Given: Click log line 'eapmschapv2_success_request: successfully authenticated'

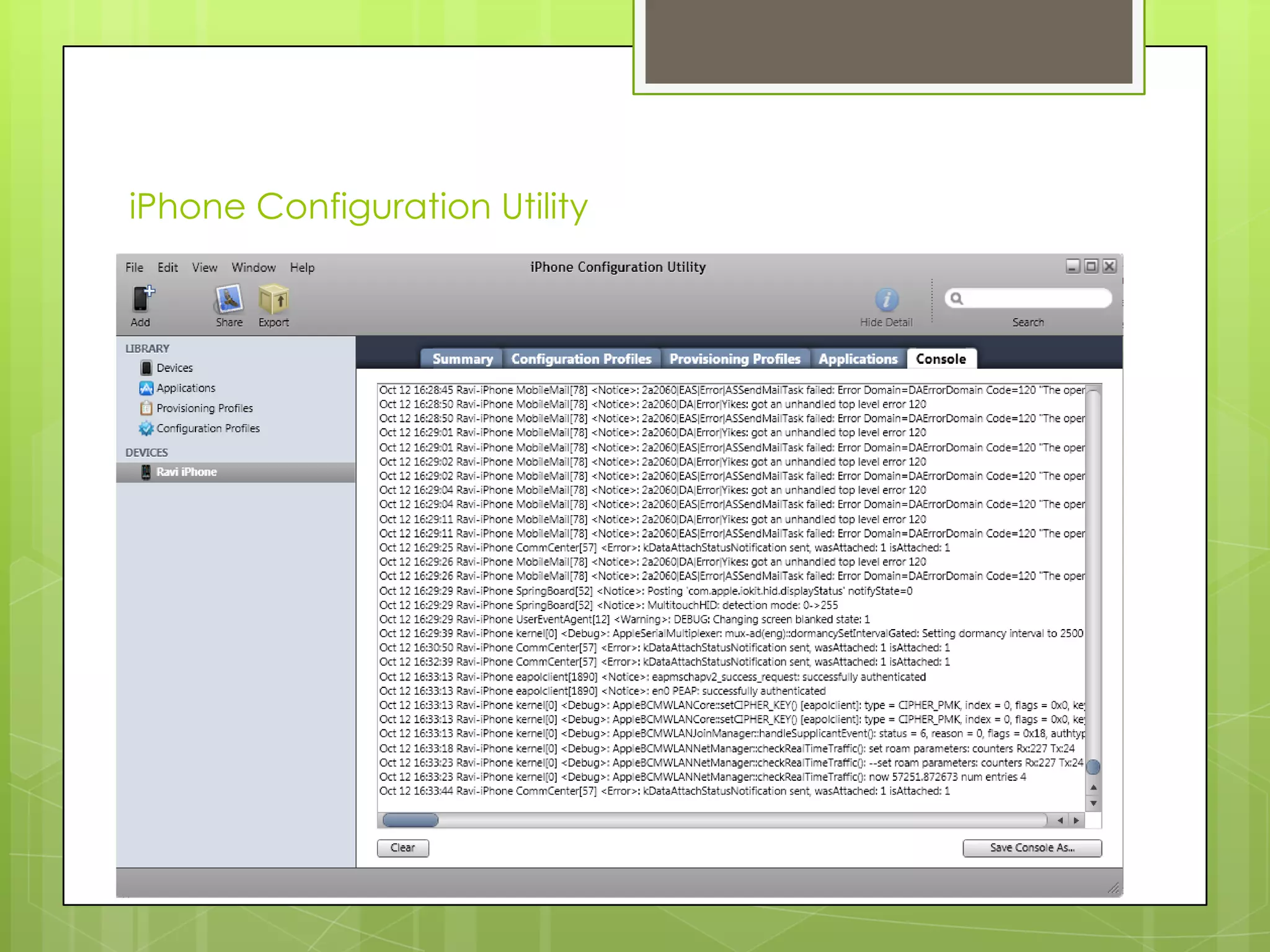Looking at the screenshot, I should pos(652,677).
